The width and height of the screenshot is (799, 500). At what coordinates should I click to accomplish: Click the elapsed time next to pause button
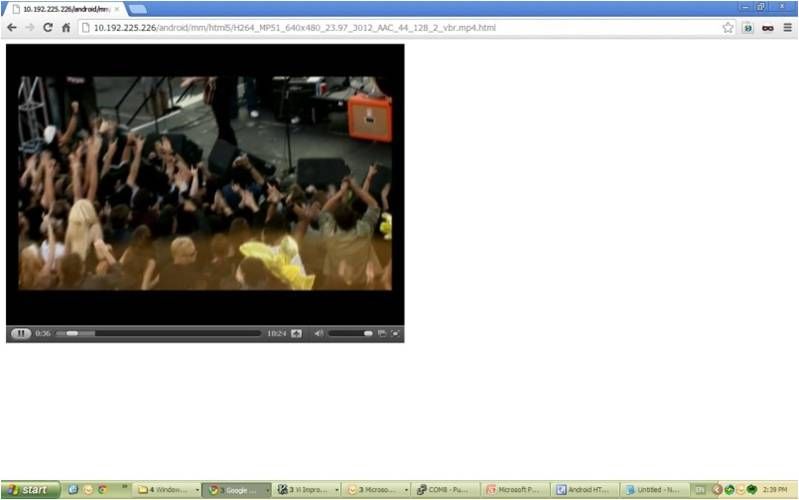tap(43, 333)
